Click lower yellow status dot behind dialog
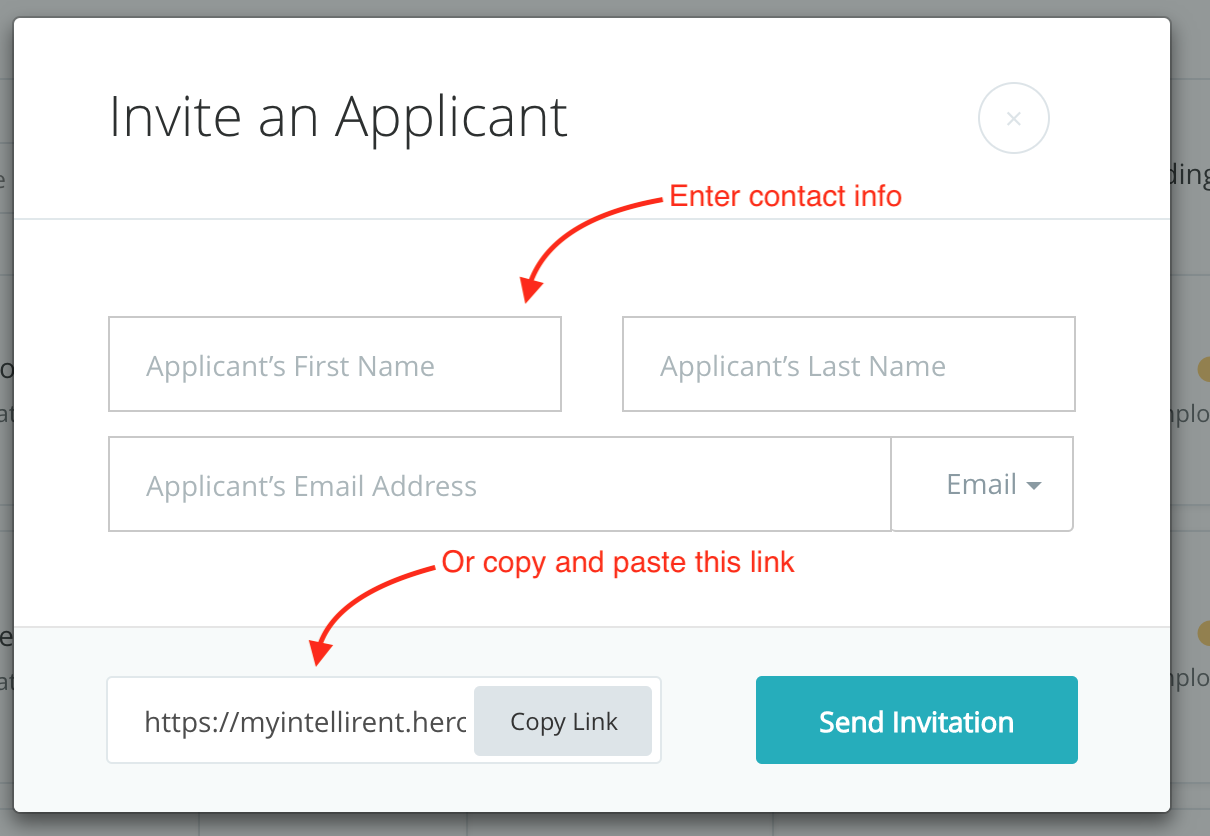Image resolution: width=1210 pixels, height=836 pixels. (1204, 633)
